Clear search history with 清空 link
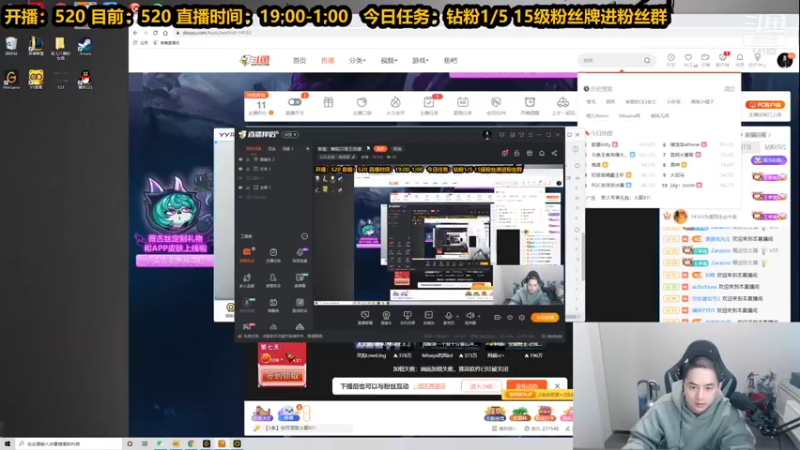The height and width of the screenshot is (450, 800). click(x=730, y=89)
